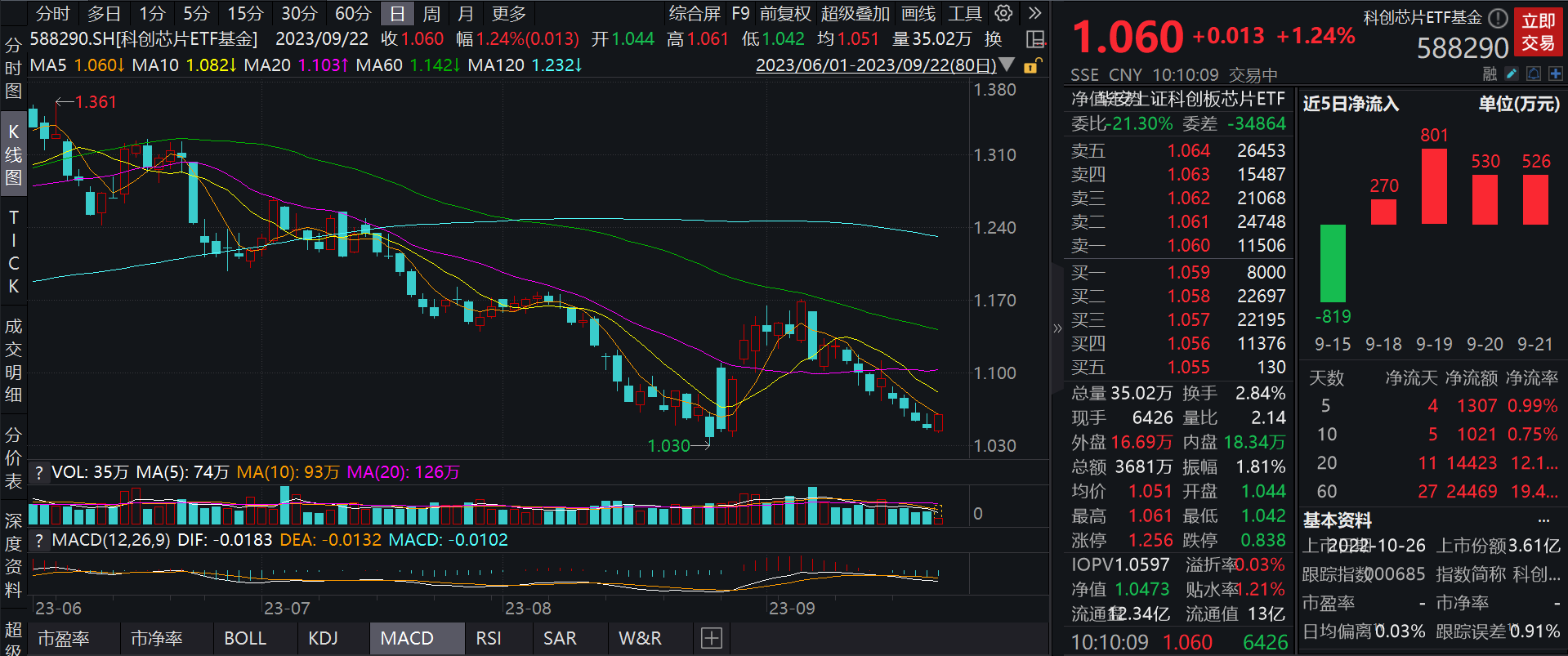
Task: Click the 卖一 1.060 order book row
Action: [1178, 245]
